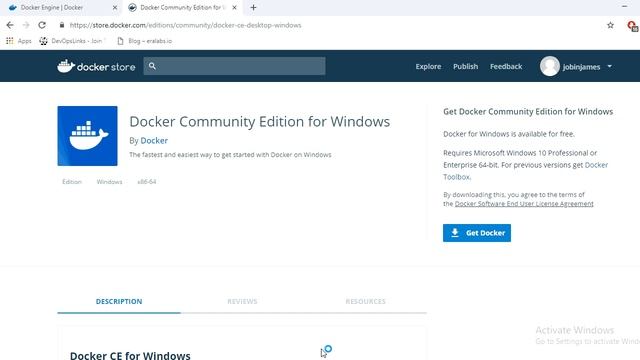Open the Feedback menu item
Screen dimensions: 640x360
(506, 66)
